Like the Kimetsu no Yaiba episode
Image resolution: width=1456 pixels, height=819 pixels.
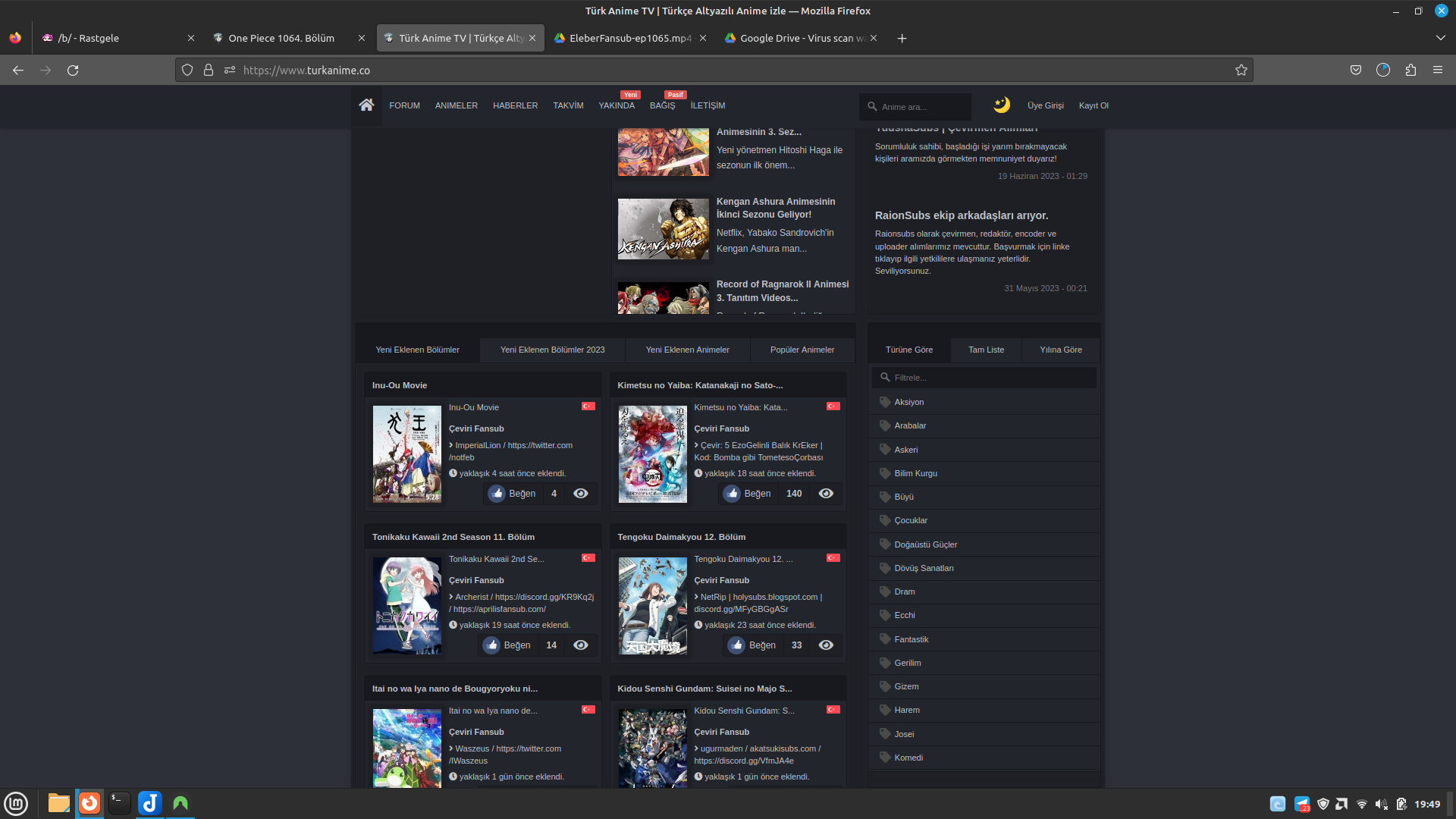[748, 494]
